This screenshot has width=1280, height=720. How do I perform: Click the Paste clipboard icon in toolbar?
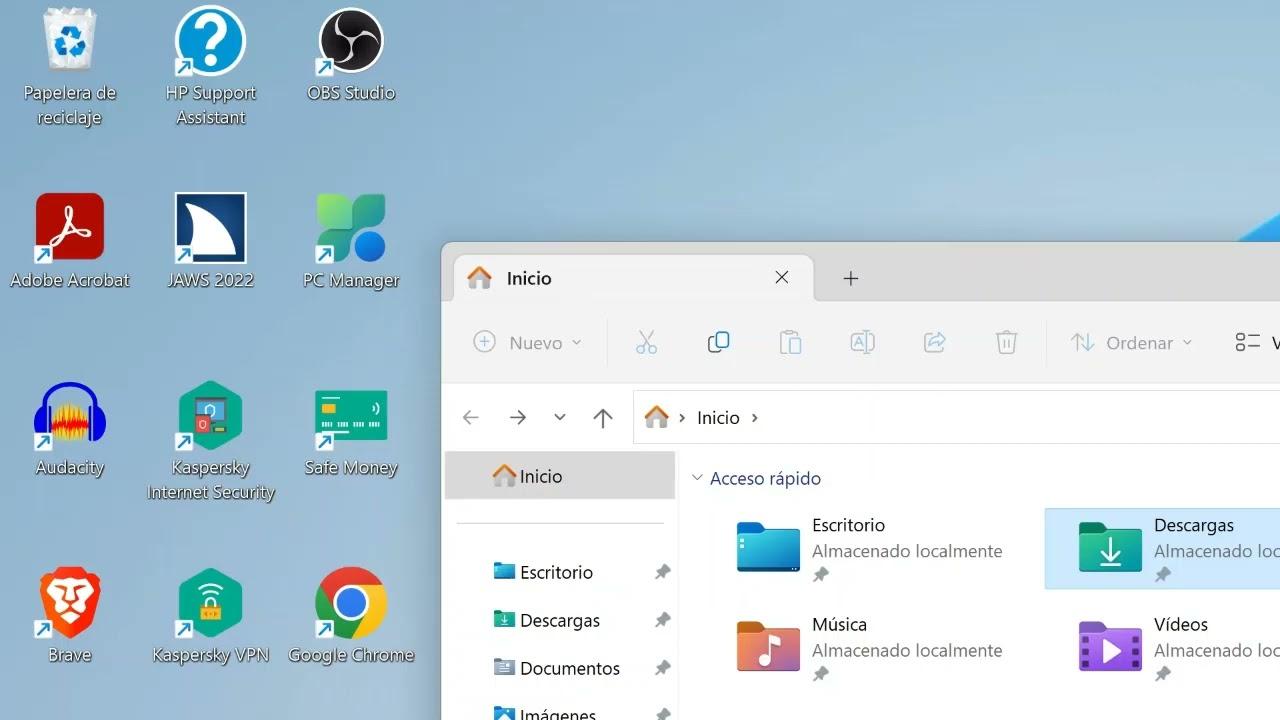tap(790, 342)
